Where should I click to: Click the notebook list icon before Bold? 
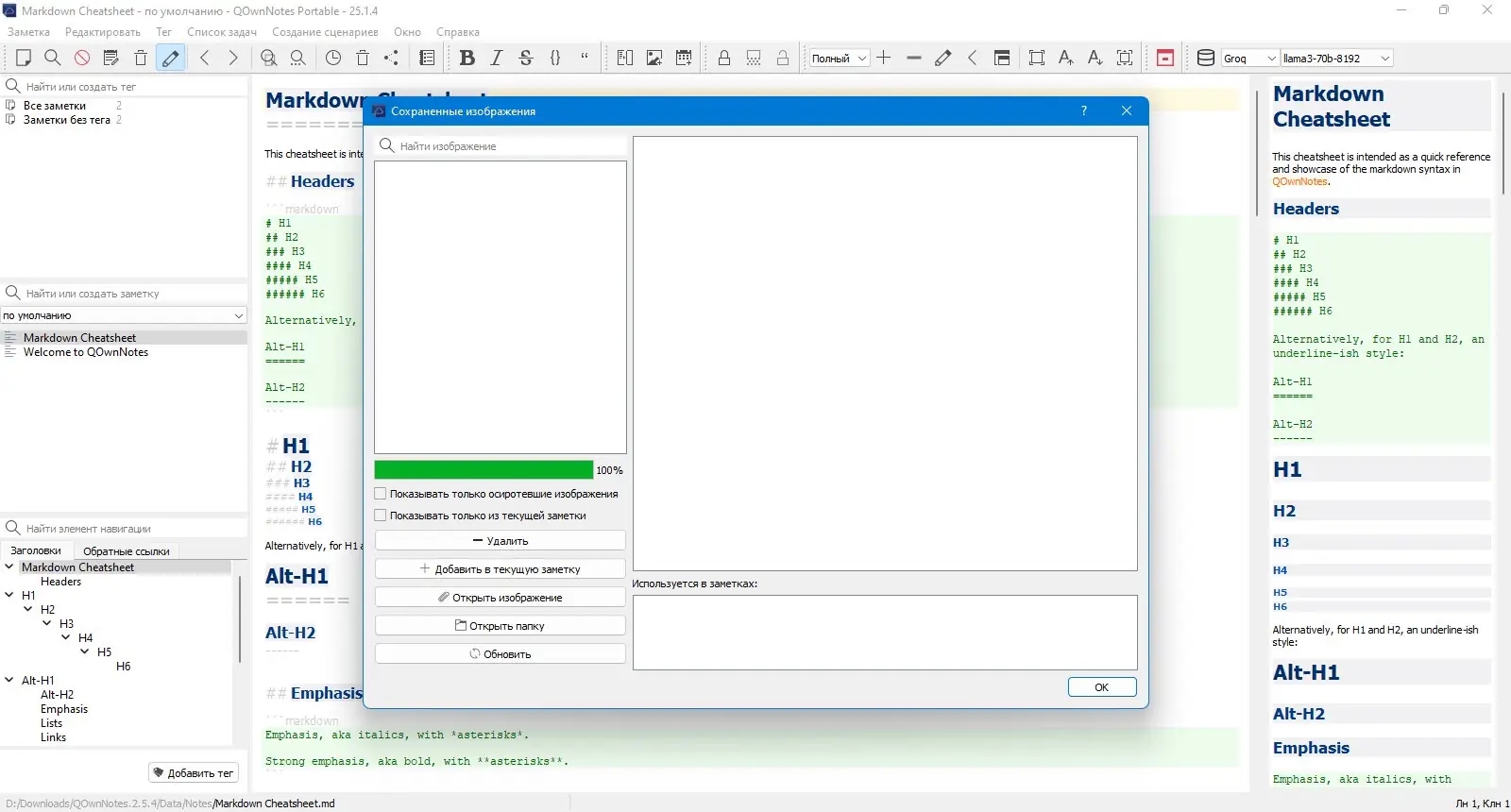(427, 58)
